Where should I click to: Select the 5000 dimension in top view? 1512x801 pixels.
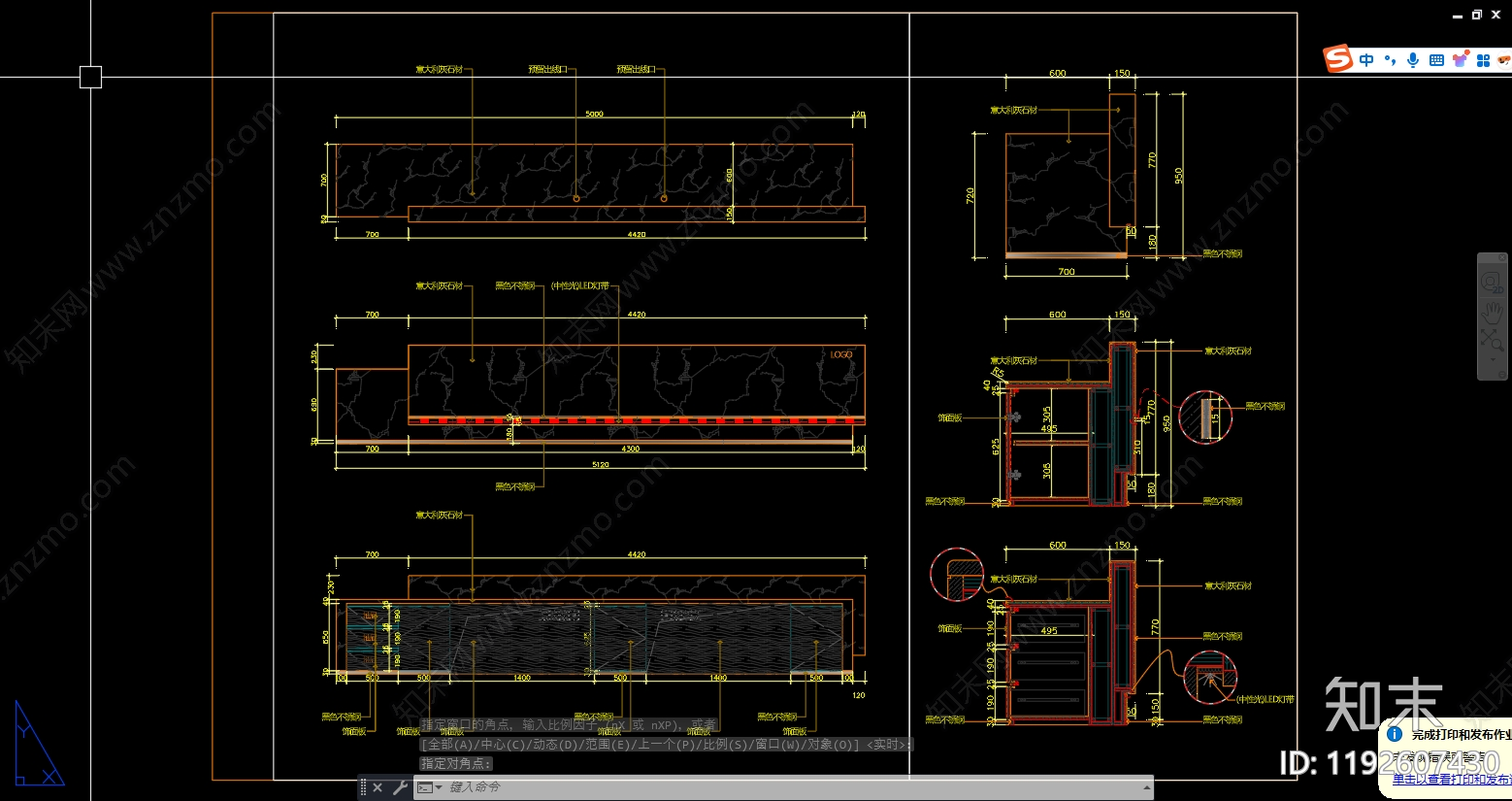click(x=594, y=114)
